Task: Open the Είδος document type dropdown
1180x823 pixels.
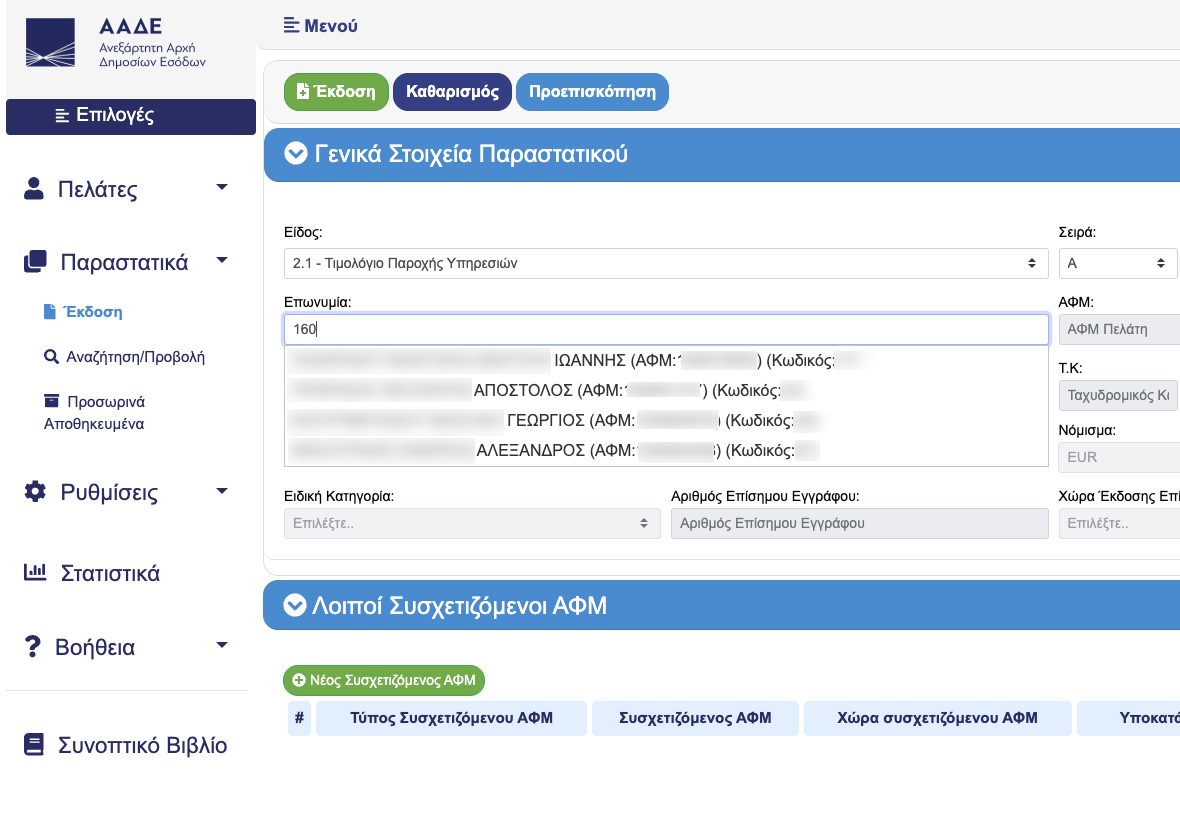Action: point(666,264)
